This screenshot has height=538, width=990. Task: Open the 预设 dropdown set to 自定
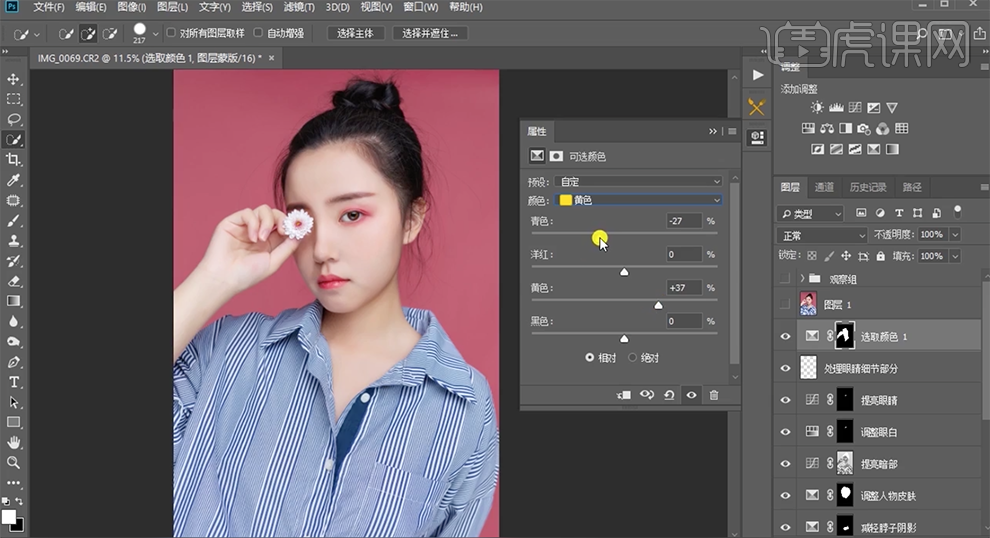click(638, 182)
